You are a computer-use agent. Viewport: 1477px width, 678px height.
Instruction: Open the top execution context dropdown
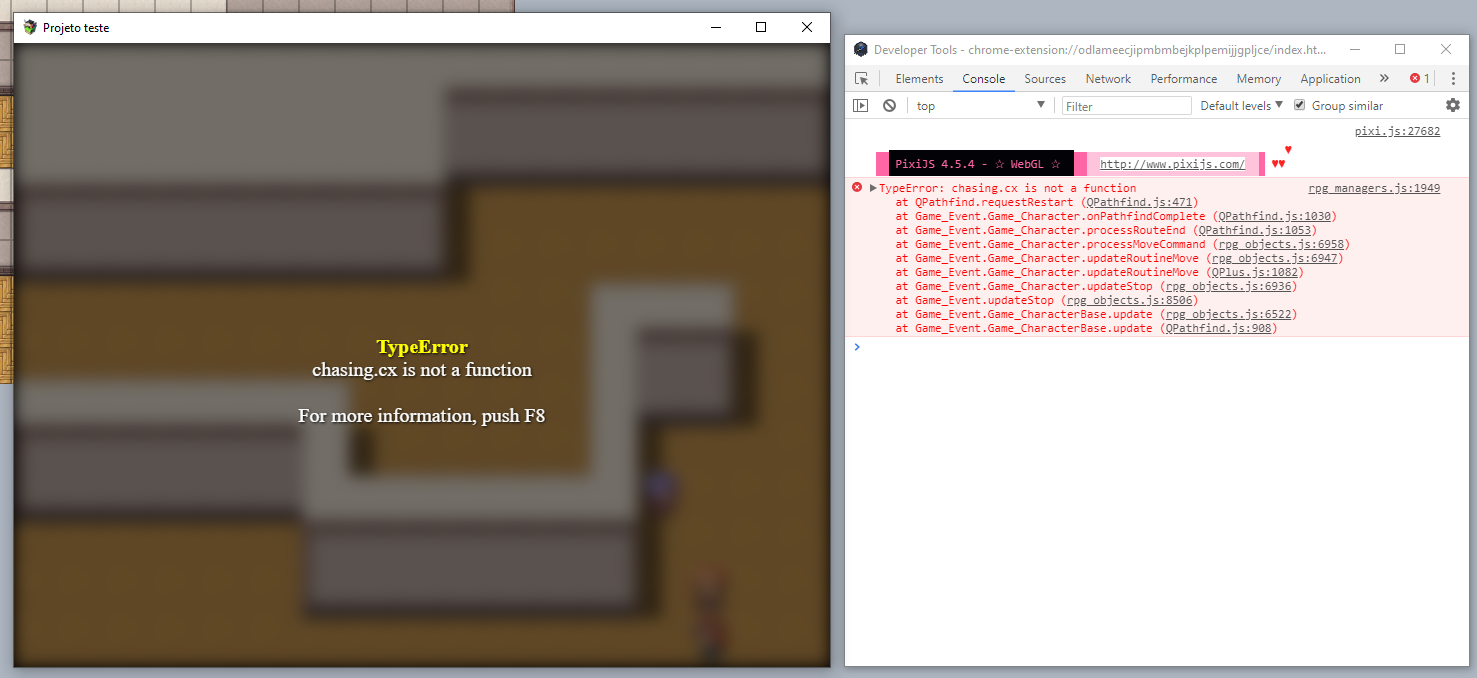point(980,105)
